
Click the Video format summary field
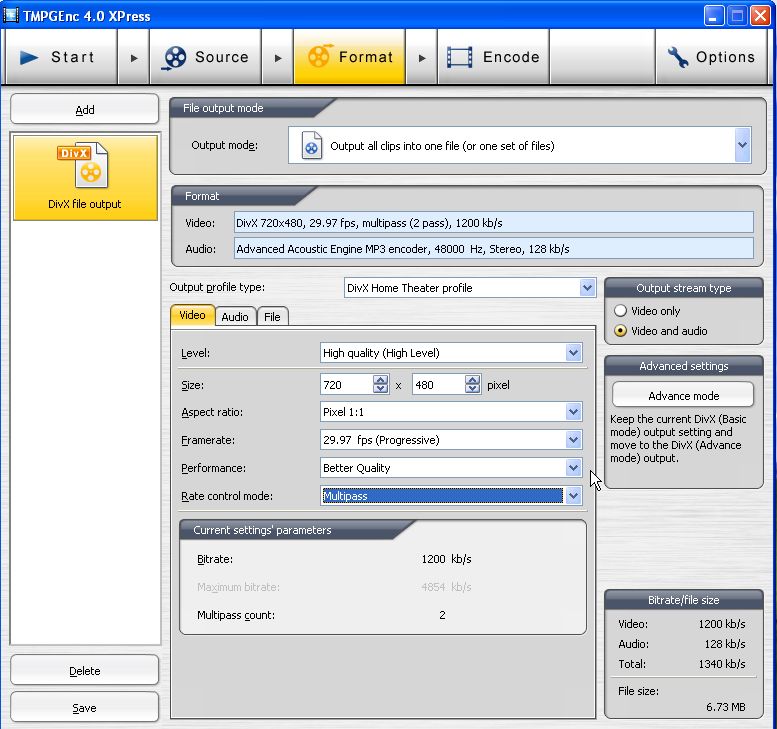[494, 223]
